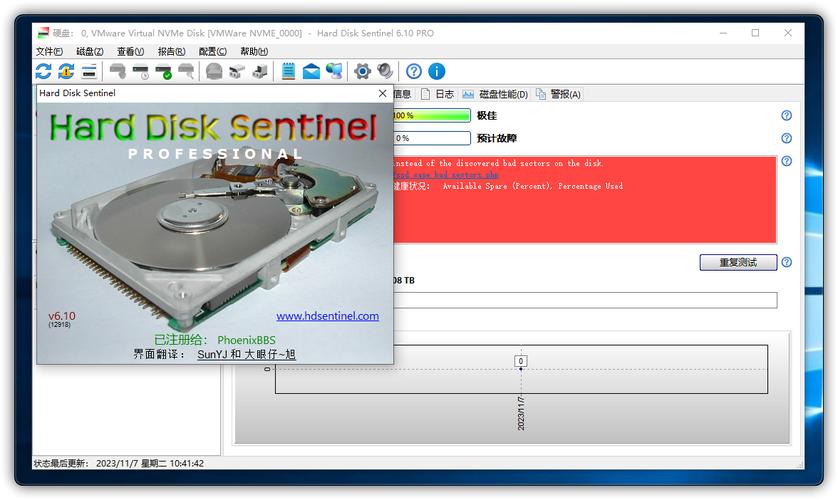Image resolution: width=838 pixels, height=500 pixels.
Task: Click the speaker sound toolbar icon
Action: pos(385,71)
